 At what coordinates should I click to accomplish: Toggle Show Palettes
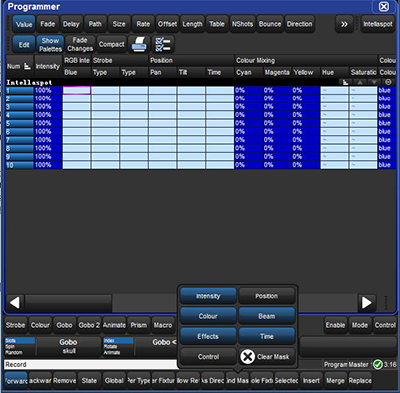pyautogui.click(x=50, y=44)
